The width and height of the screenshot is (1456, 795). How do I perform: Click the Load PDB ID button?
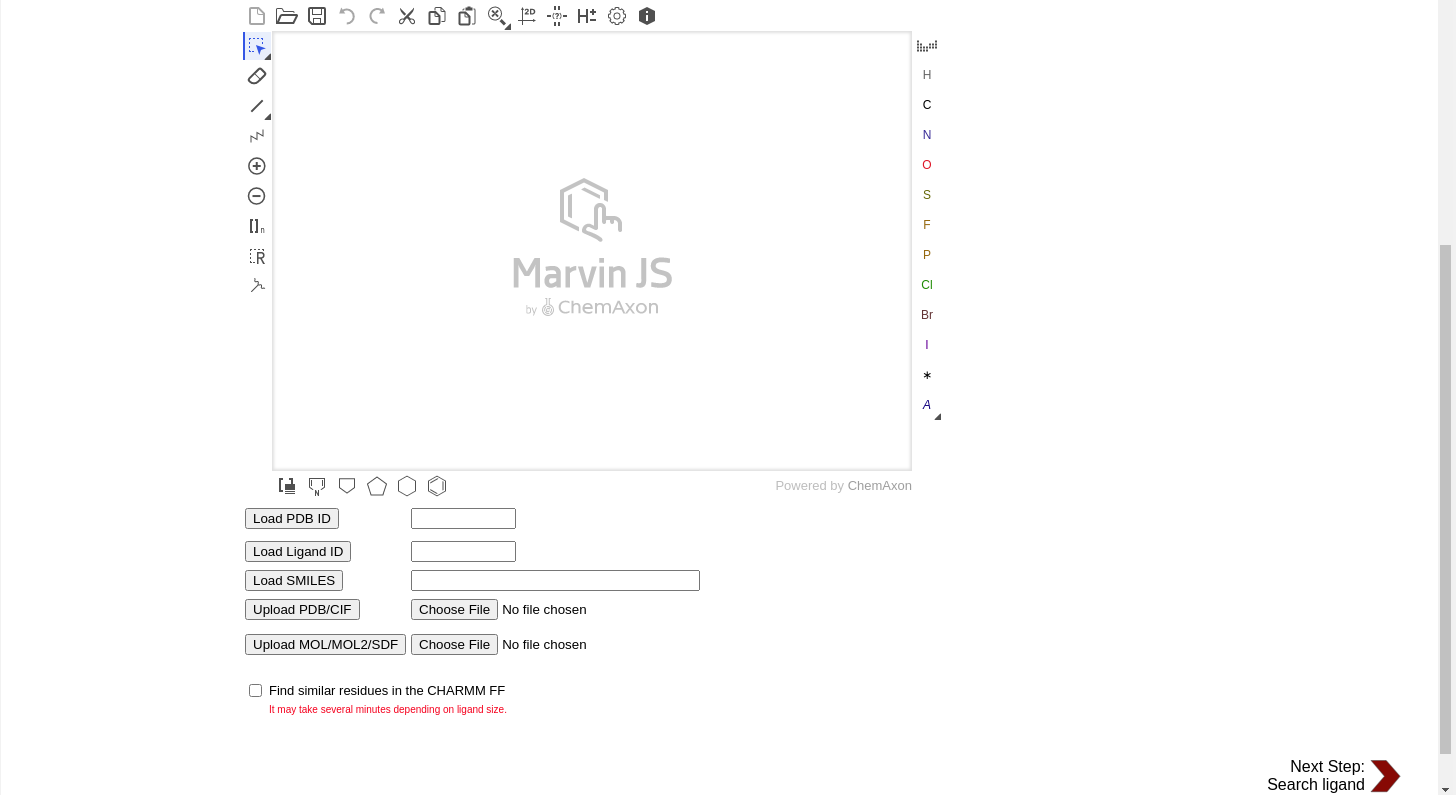coord(292,519)
